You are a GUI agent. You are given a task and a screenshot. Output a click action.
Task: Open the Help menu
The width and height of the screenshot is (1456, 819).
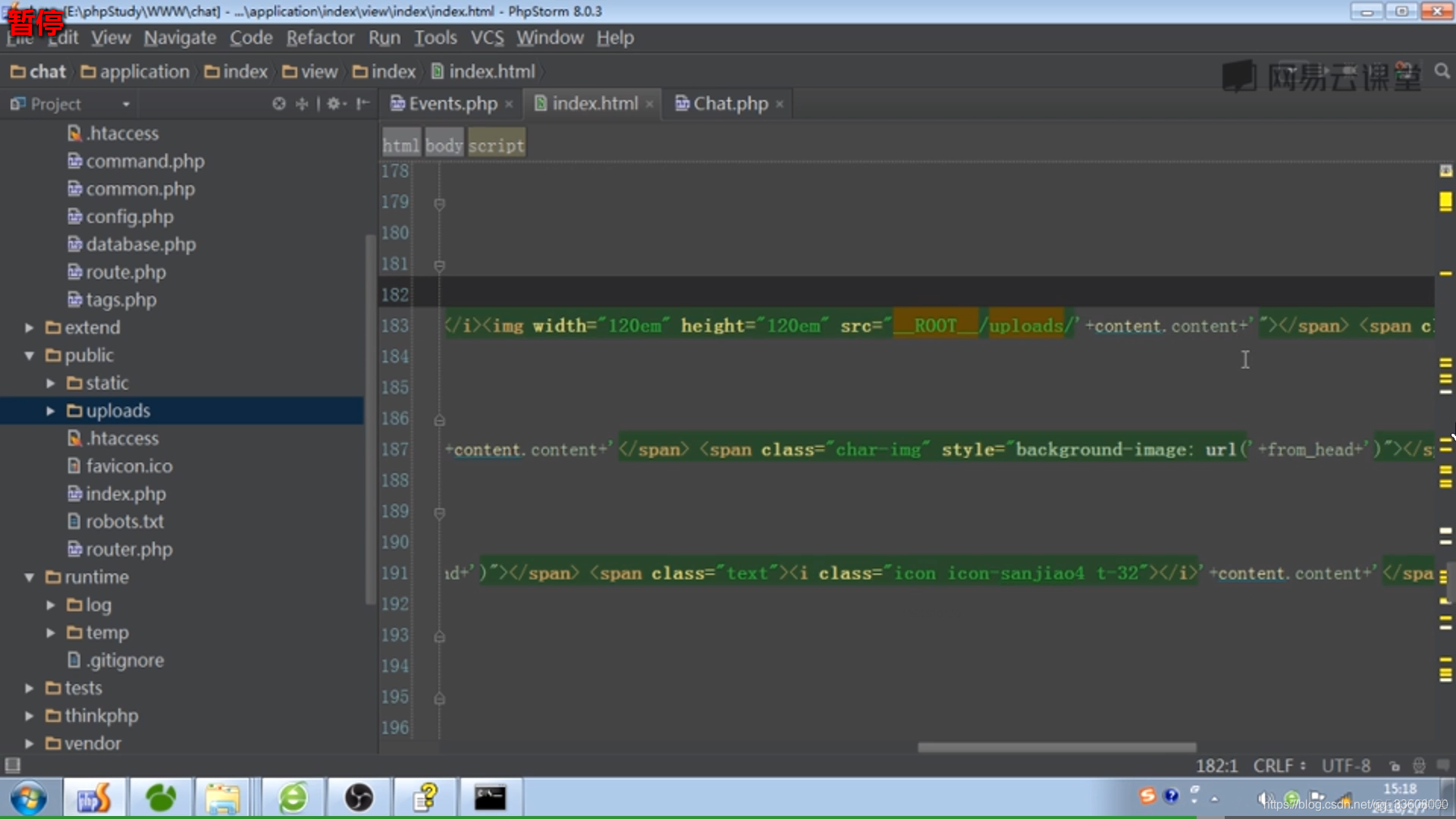[x=615, y=38]
